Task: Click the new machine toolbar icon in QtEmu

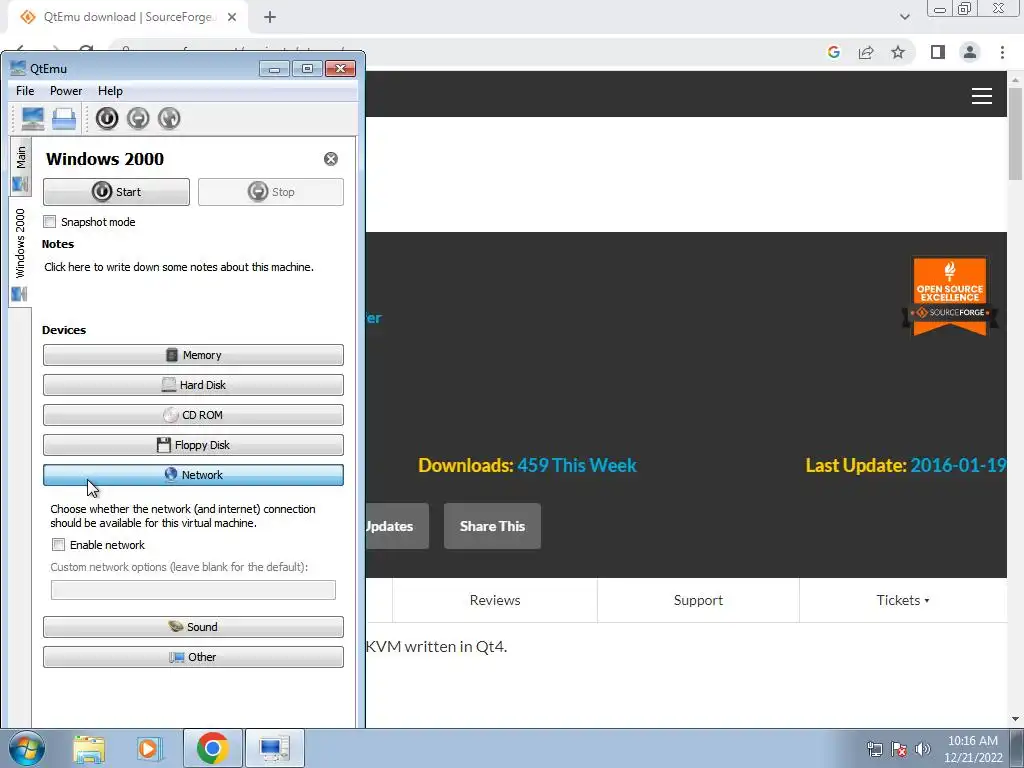Action: click(33, 119)
